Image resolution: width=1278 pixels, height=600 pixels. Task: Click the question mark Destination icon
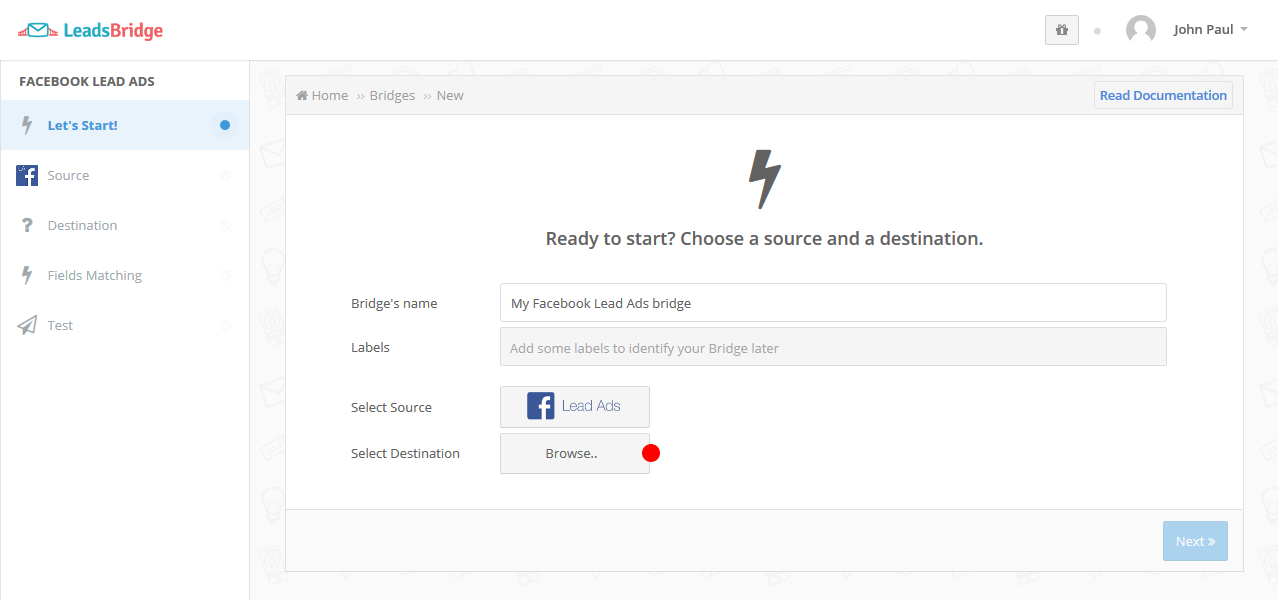pyautogui.click(x=27, y=225)
